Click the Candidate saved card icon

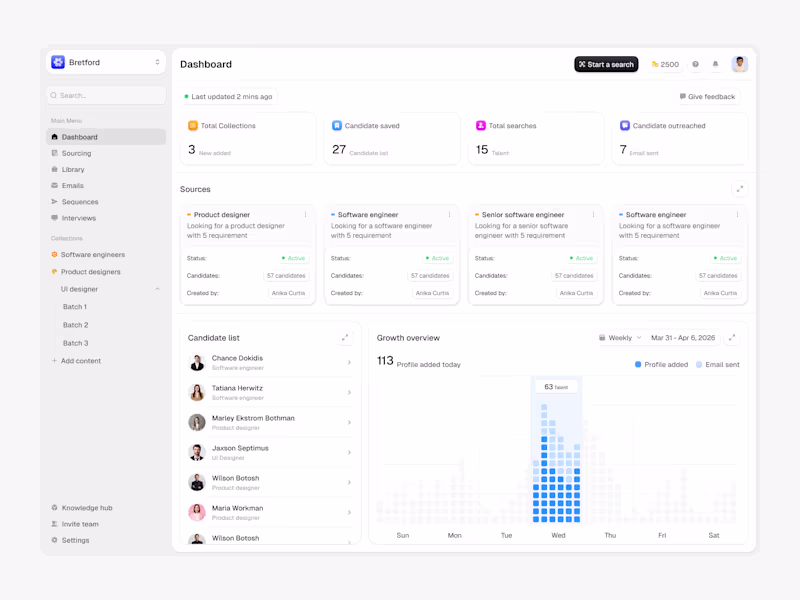pyautogui.click(x=337, y=126)
